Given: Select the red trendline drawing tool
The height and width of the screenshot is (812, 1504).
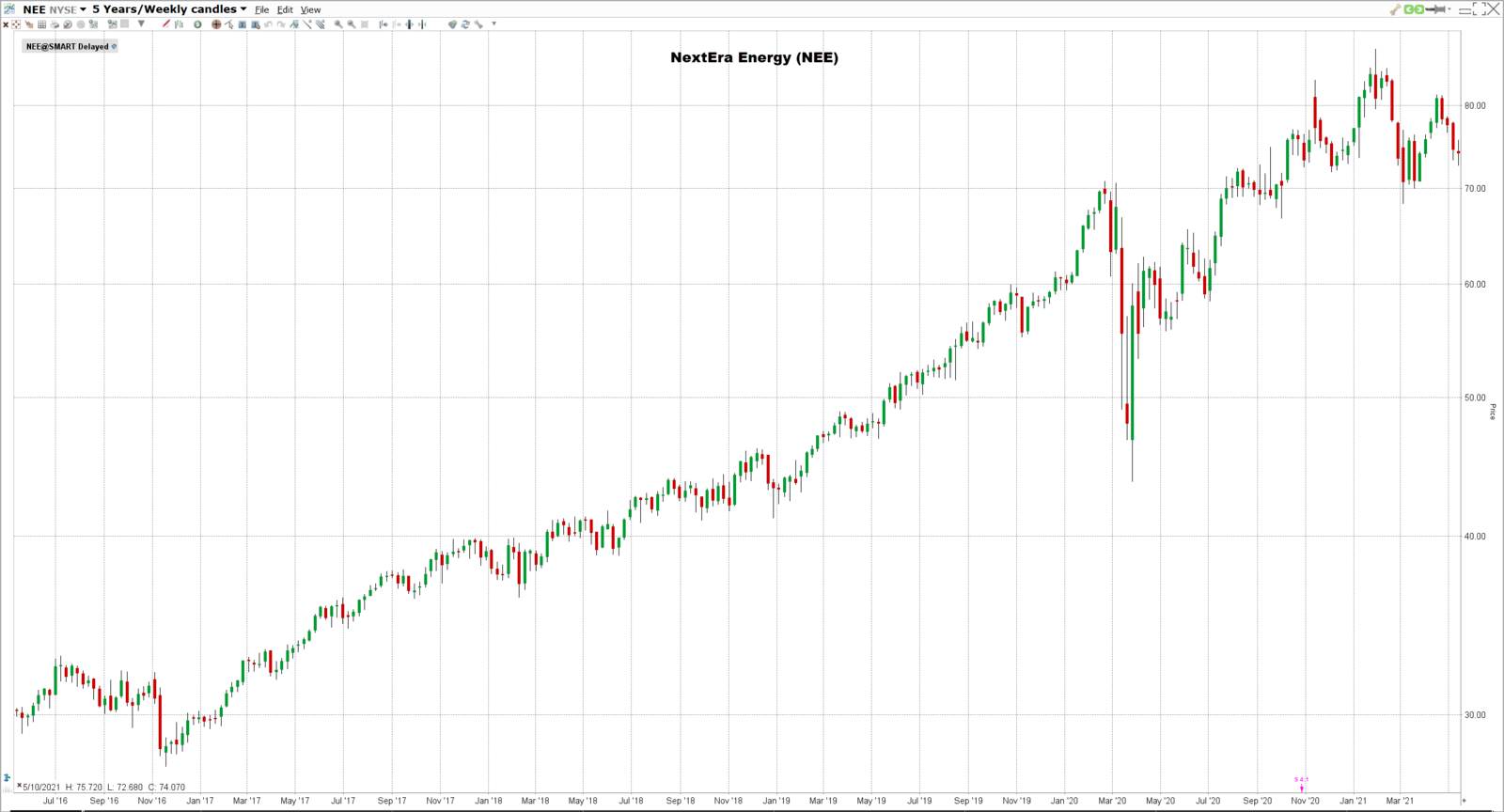Looking at the screenshot, I should click(165, 23).
